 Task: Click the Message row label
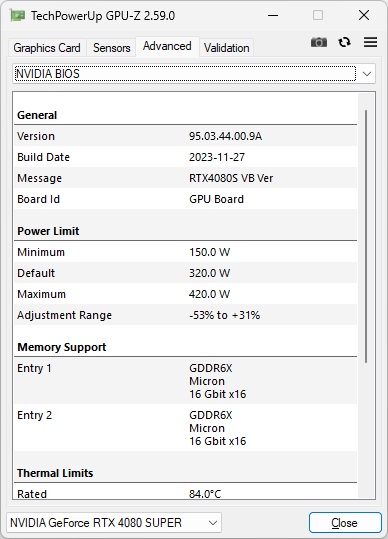tap(40, 178)
